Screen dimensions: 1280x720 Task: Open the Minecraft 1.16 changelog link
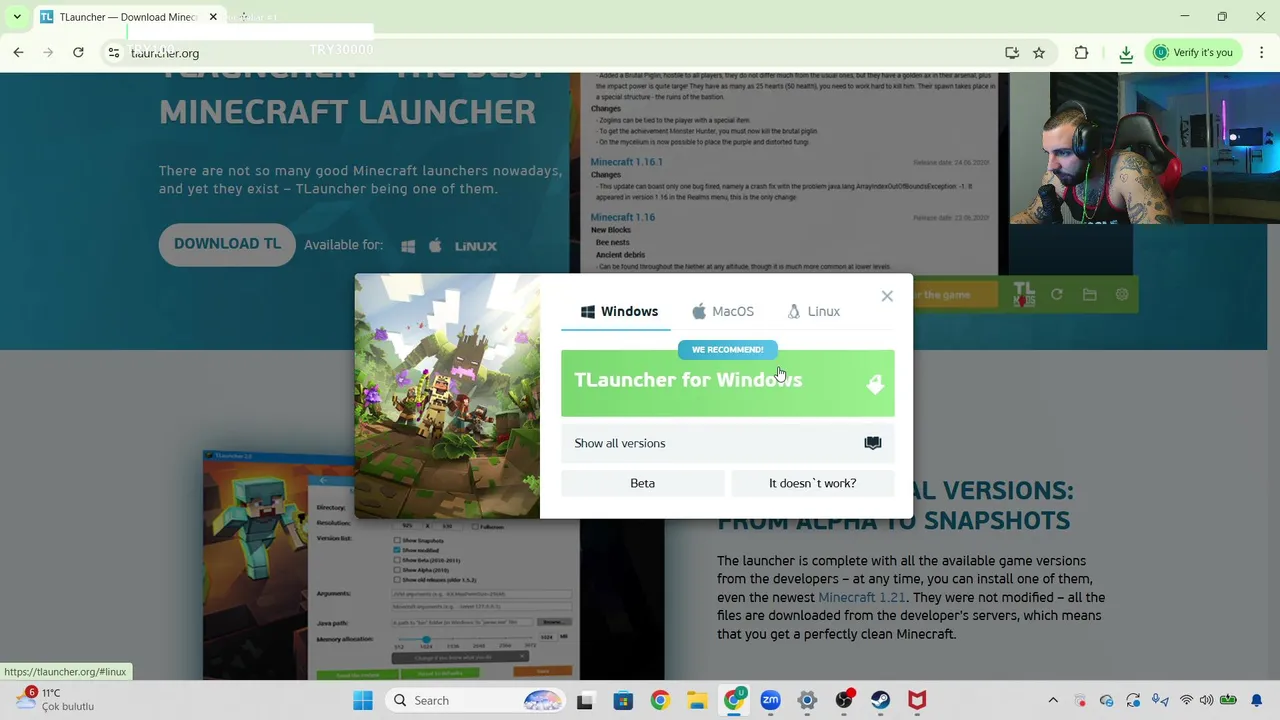pyautogui.click(x=622, y=217)
